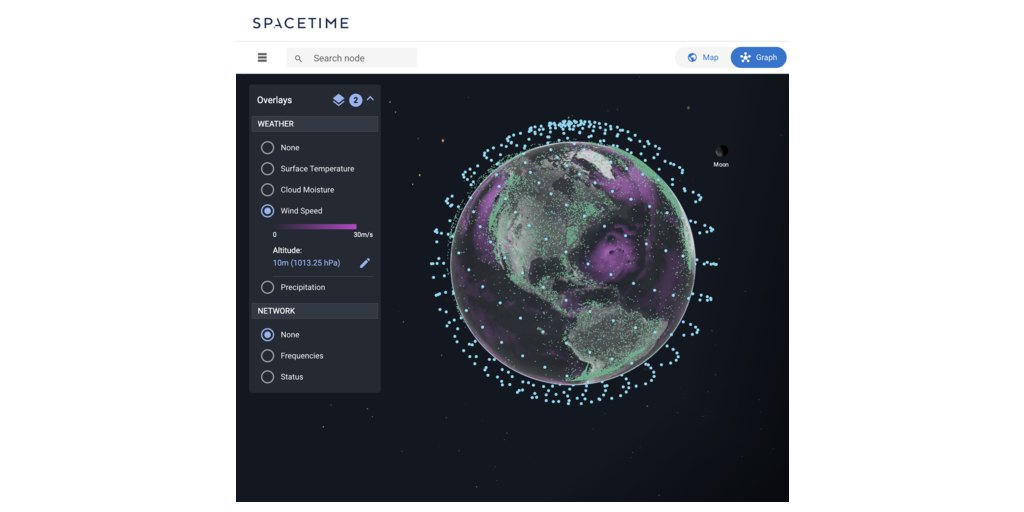Screen dimensions: 1024x512
Task: Select Cloud Moisture overlay
Action: pos(268,190)
